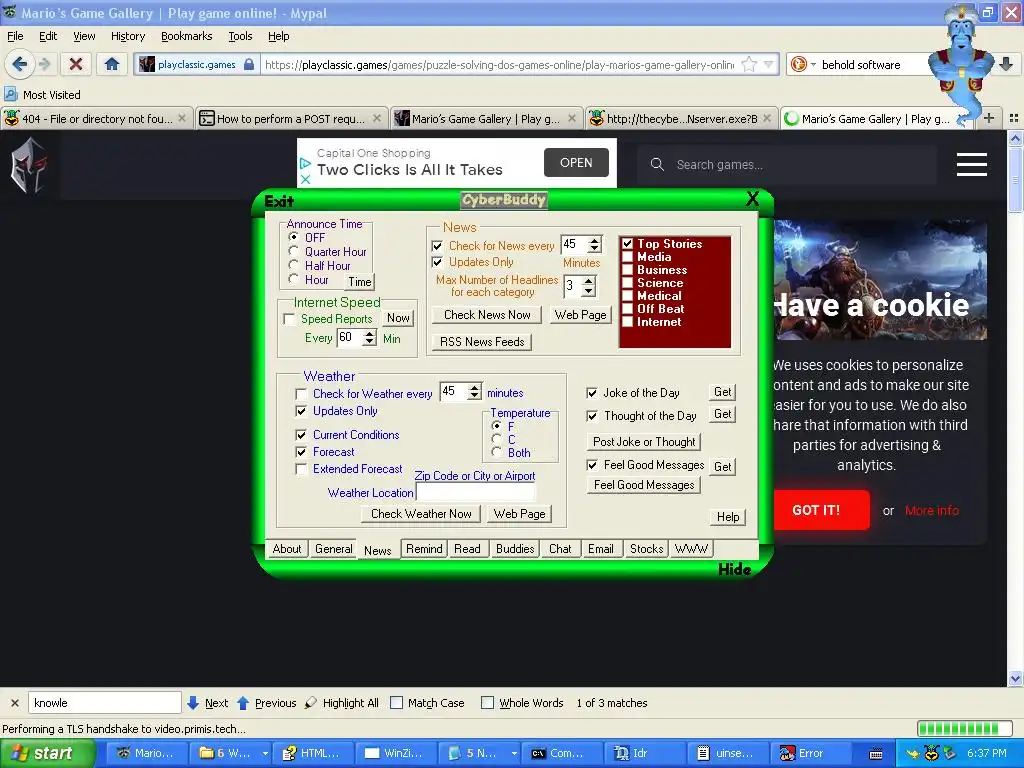Viewport: 1024px width, 768px height.
Task: Click the knight helmet site logo
Action: click(x=28, y=165)
